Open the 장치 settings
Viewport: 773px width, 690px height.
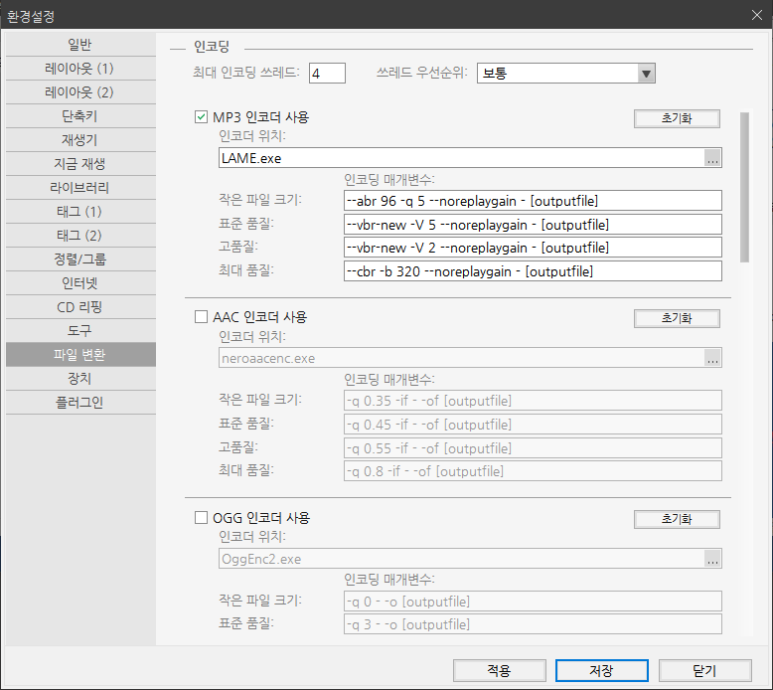(x=81, y=379)
